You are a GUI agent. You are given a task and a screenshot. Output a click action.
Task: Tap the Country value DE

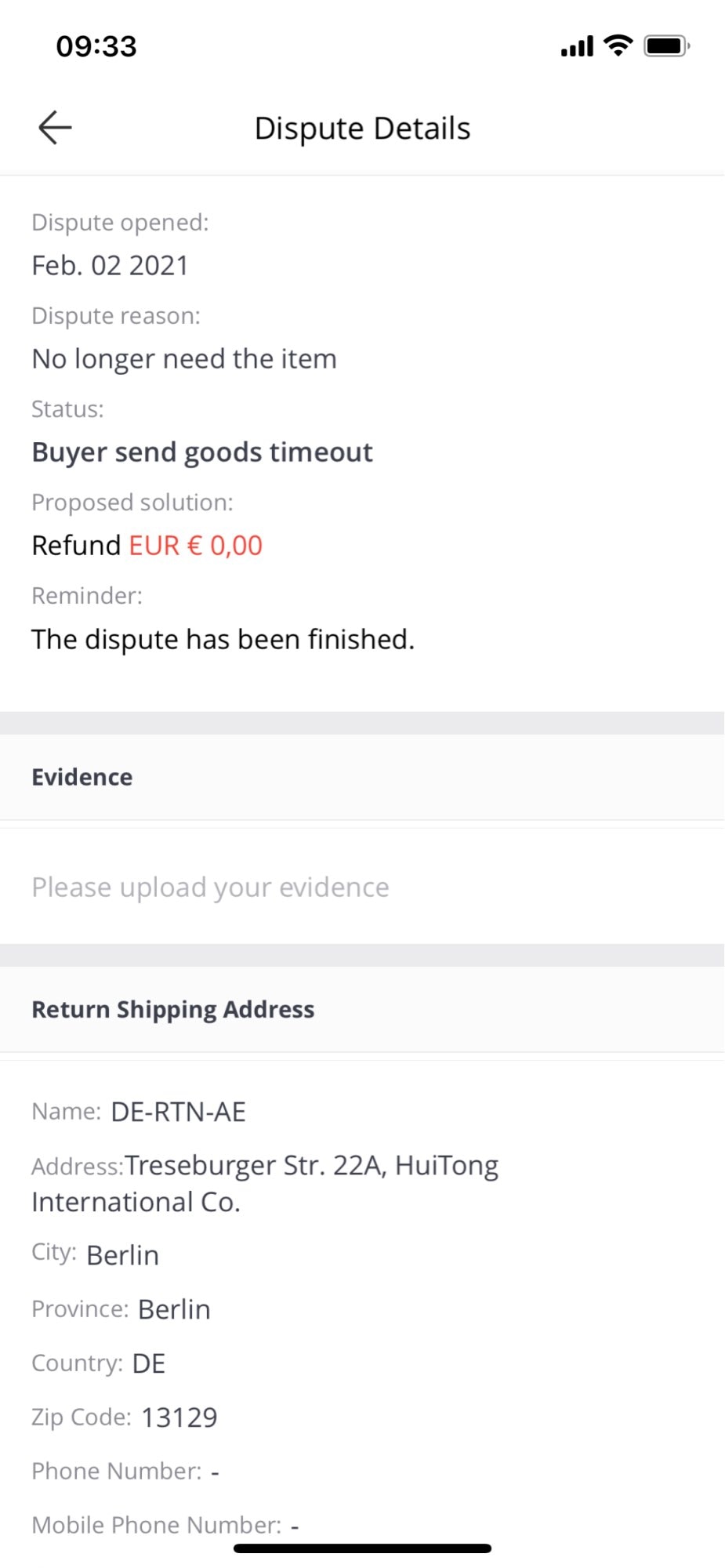[x=148, y=1363]
